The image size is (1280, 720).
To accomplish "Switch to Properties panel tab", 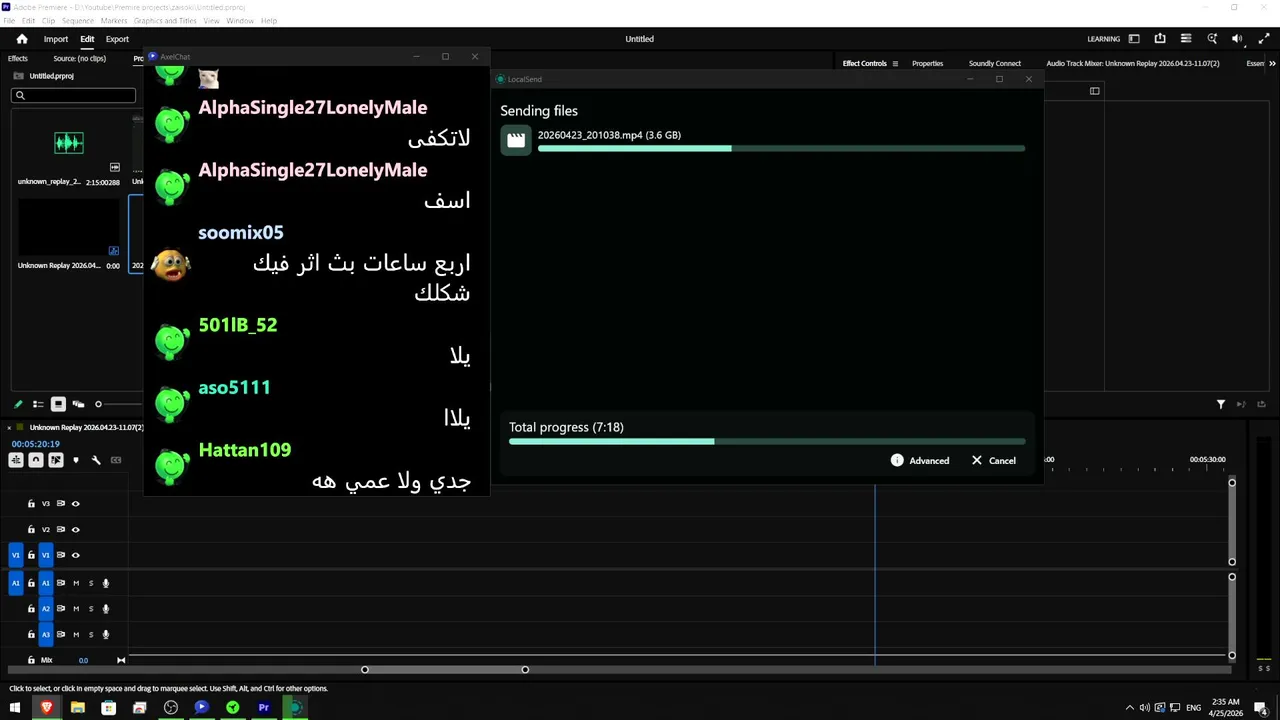I will 927,63.
